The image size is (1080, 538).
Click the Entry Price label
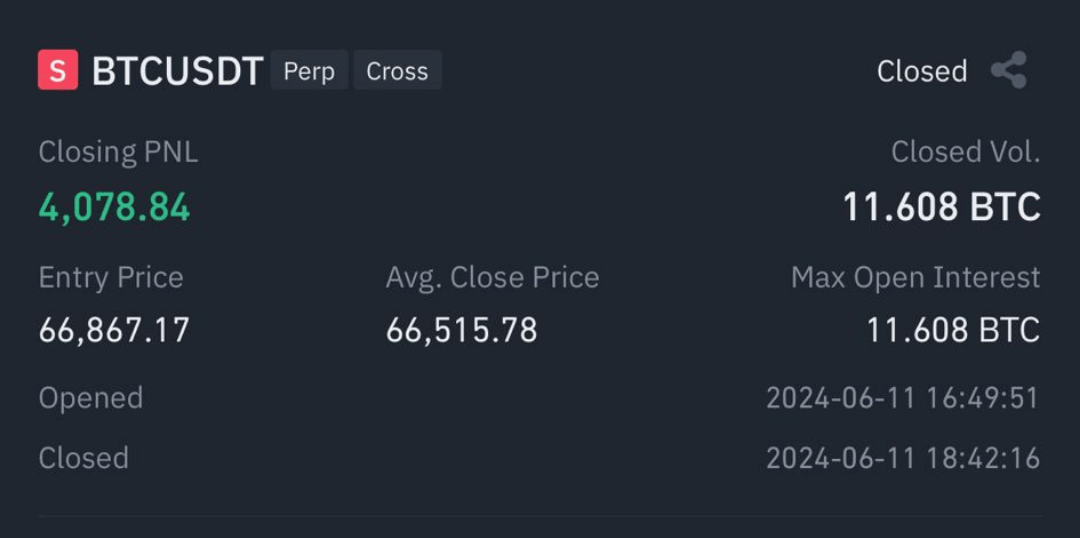click(x=111, y=278)
